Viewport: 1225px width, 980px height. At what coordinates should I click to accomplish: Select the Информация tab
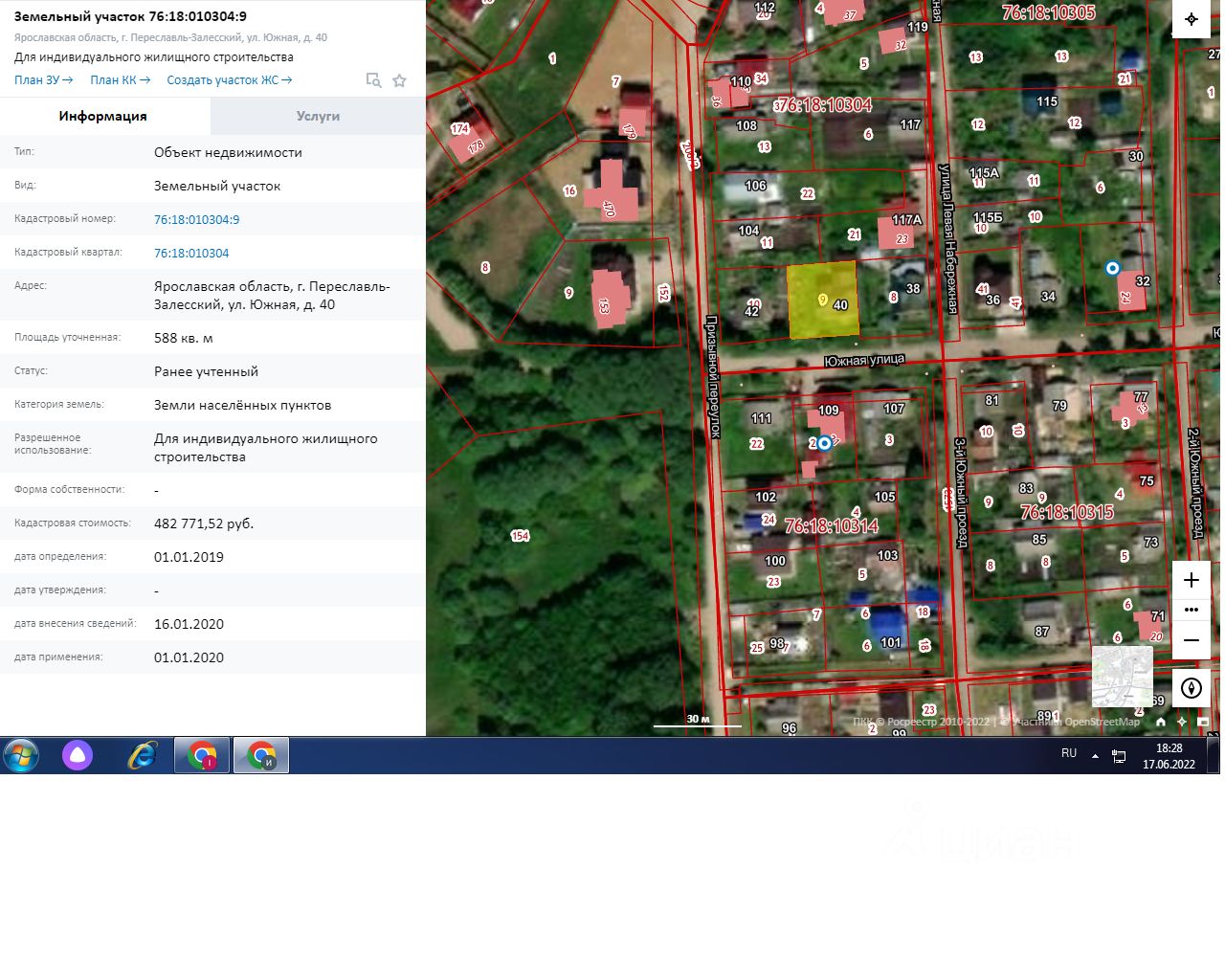pyautogui.click(x=103, y=116)
